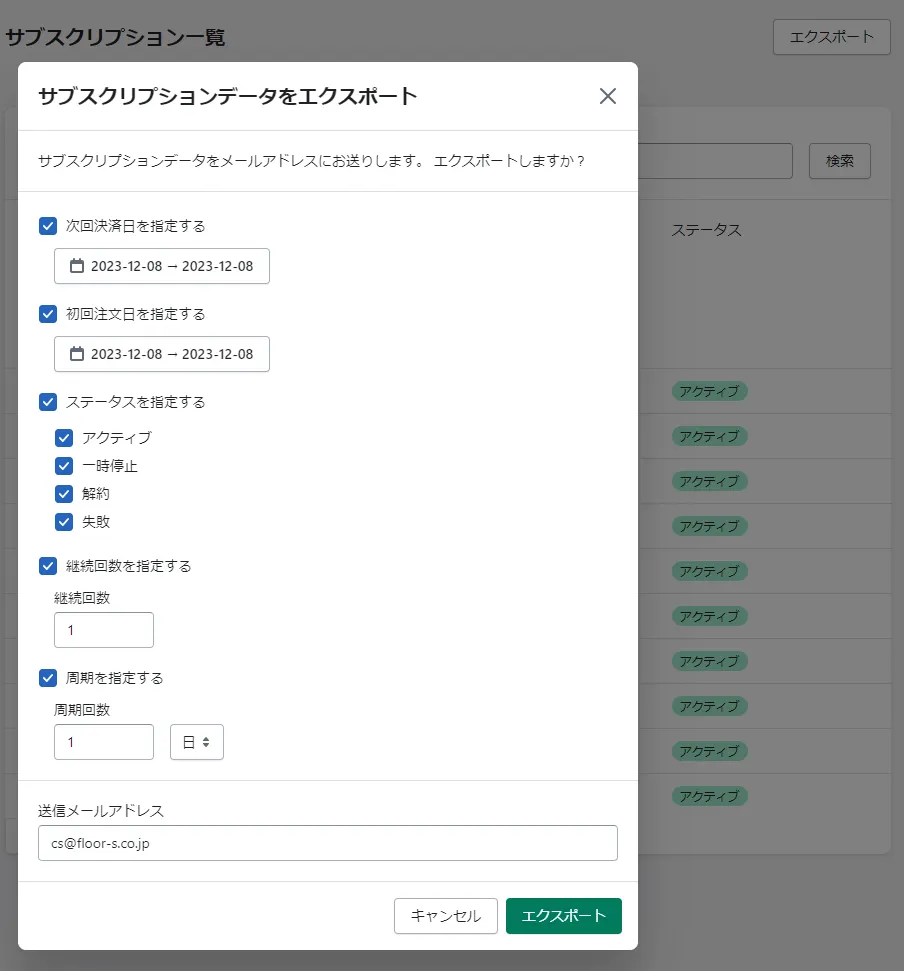Toggle 継続回数を指定する checkbox
This screenshot has width=904, height=971.
[48, 566]
